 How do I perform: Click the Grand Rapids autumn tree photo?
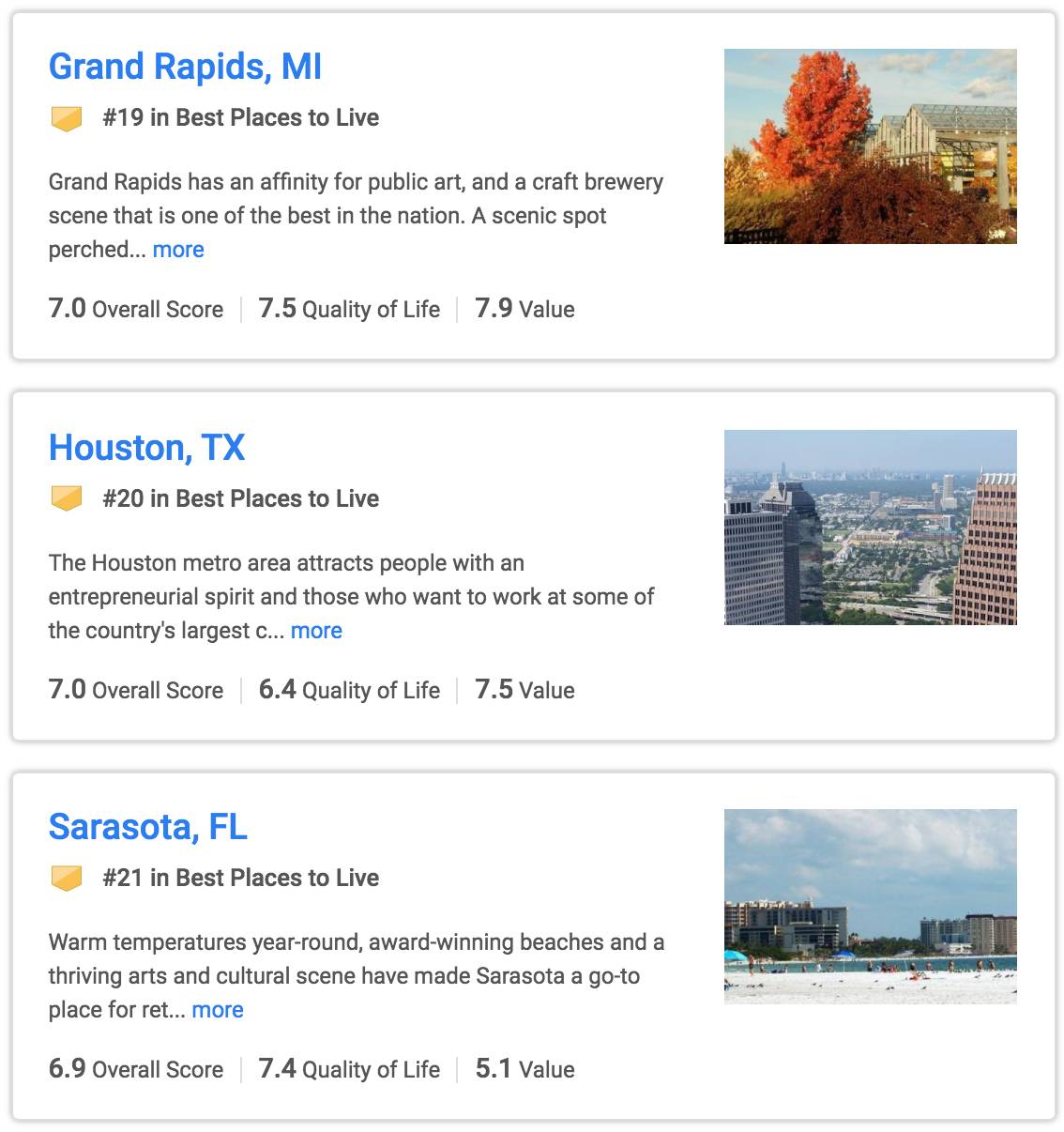[870, 146]
